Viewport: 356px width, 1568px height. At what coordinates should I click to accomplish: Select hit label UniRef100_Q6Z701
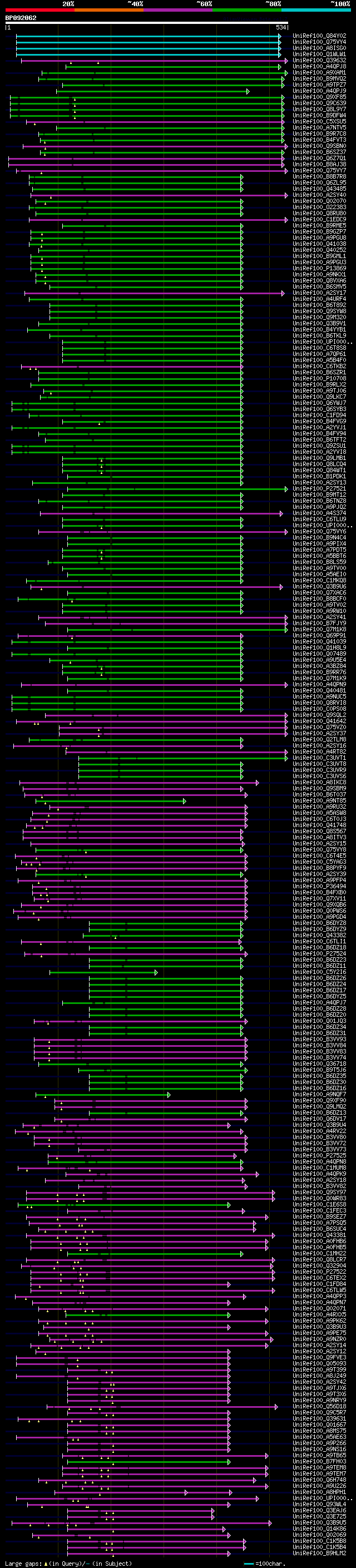(319, 159)
